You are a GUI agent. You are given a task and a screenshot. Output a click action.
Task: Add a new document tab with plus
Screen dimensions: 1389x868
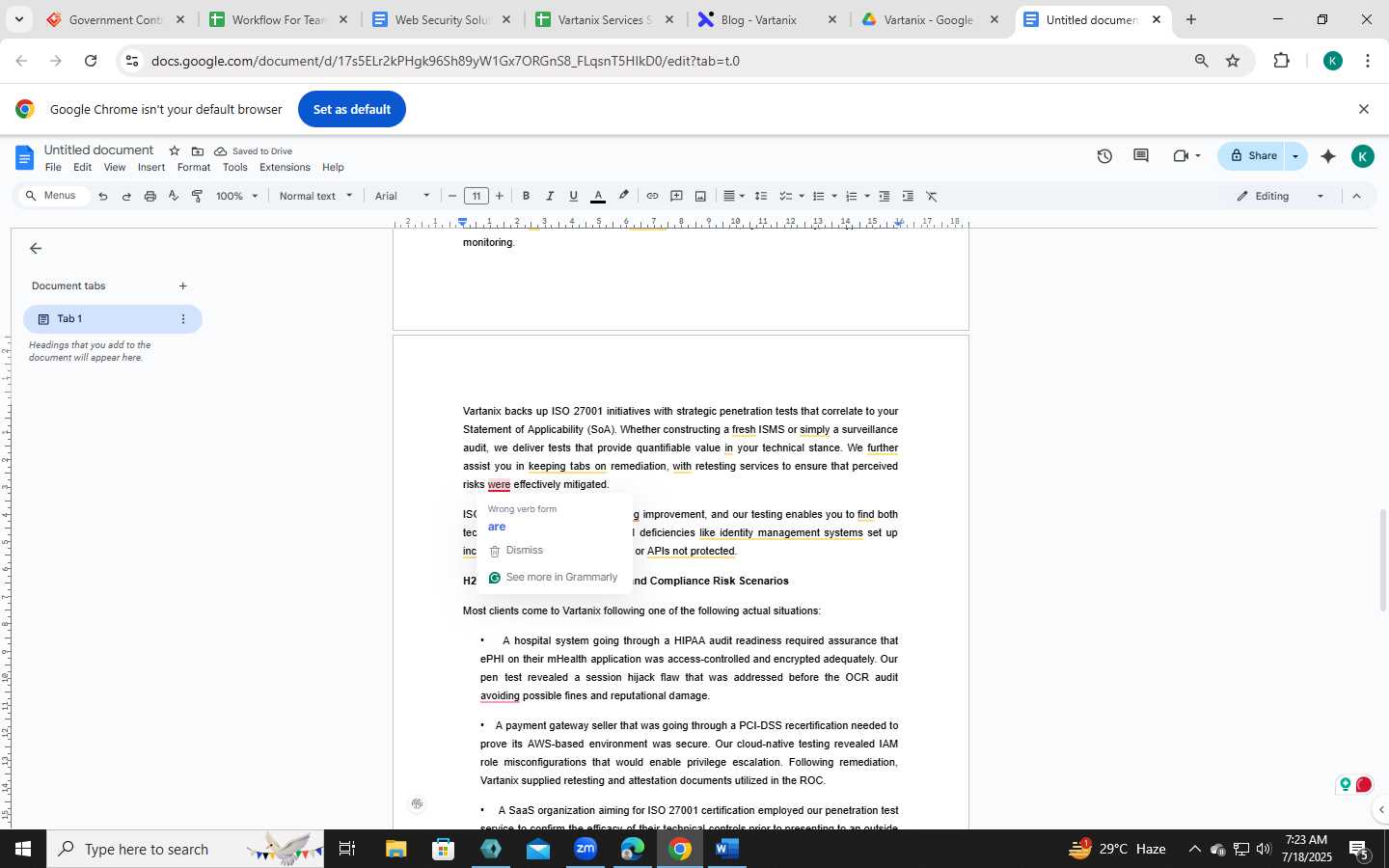183,286
